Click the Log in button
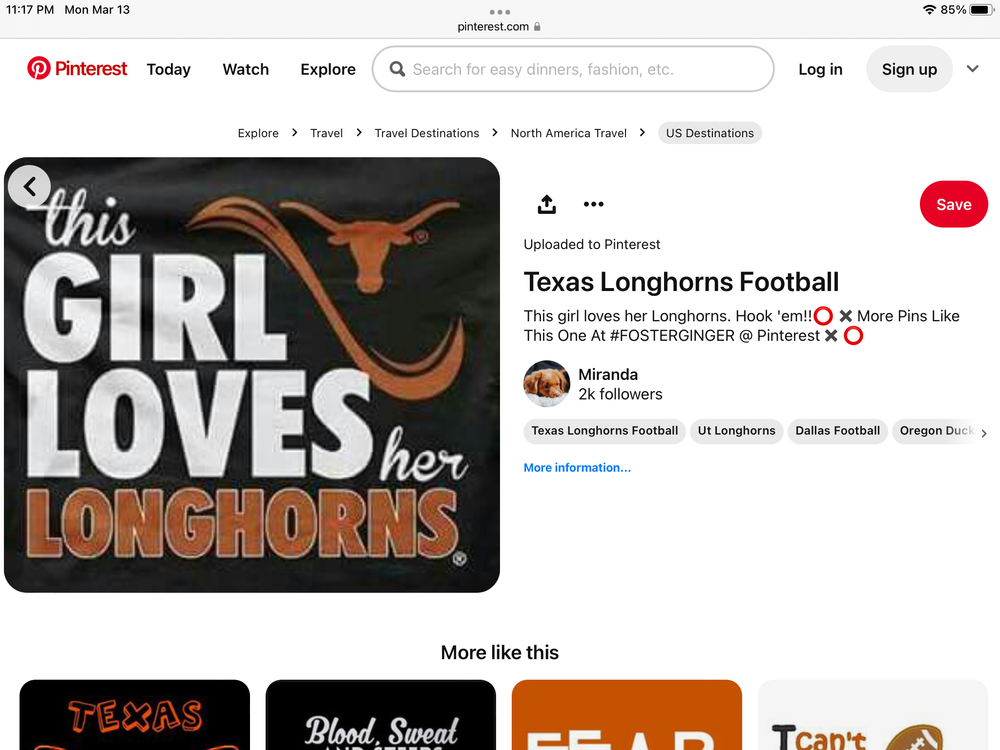This screenshot has width=1000, height=750. click(x=820, y=69)
